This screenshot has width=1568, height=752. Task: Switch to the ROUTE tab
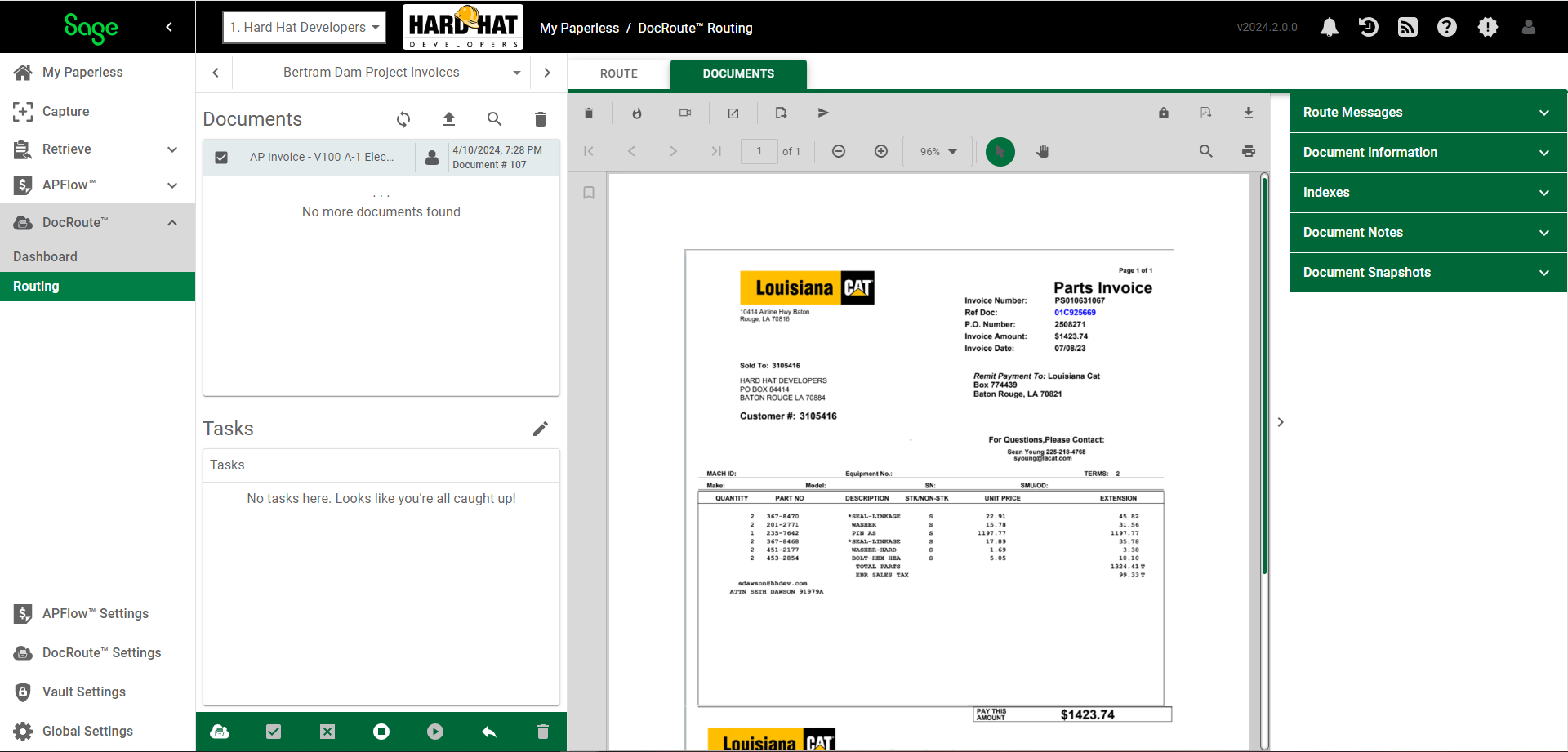pos(619,73)
